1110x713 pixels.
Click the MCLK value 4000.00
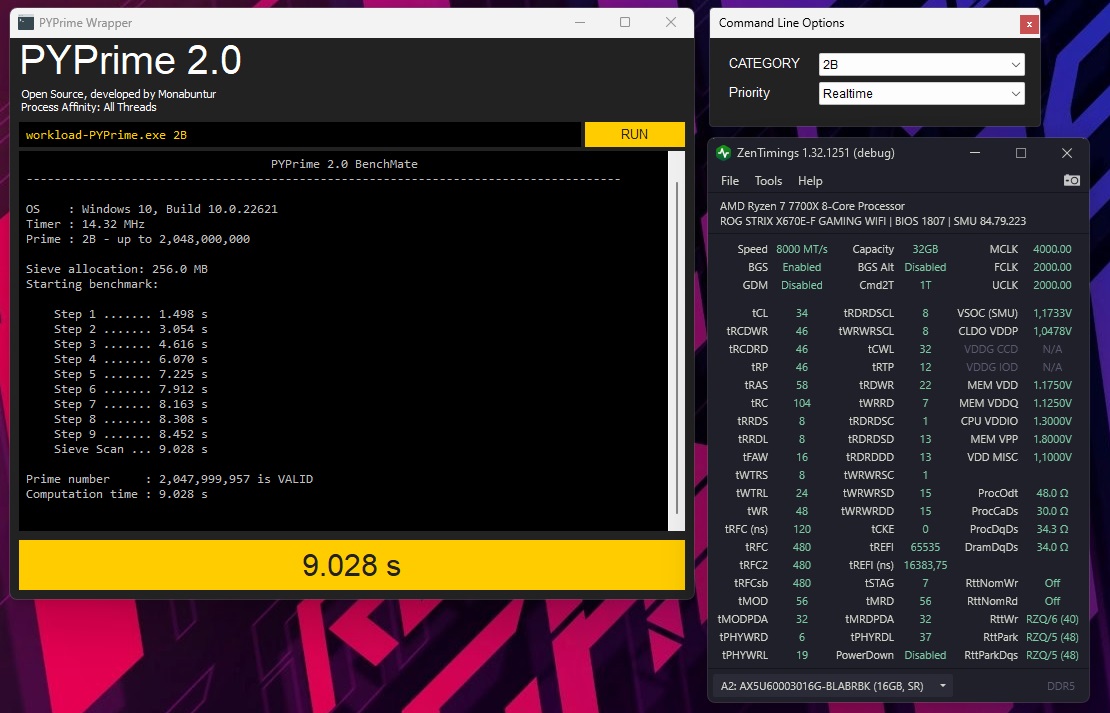[1052, 249]
